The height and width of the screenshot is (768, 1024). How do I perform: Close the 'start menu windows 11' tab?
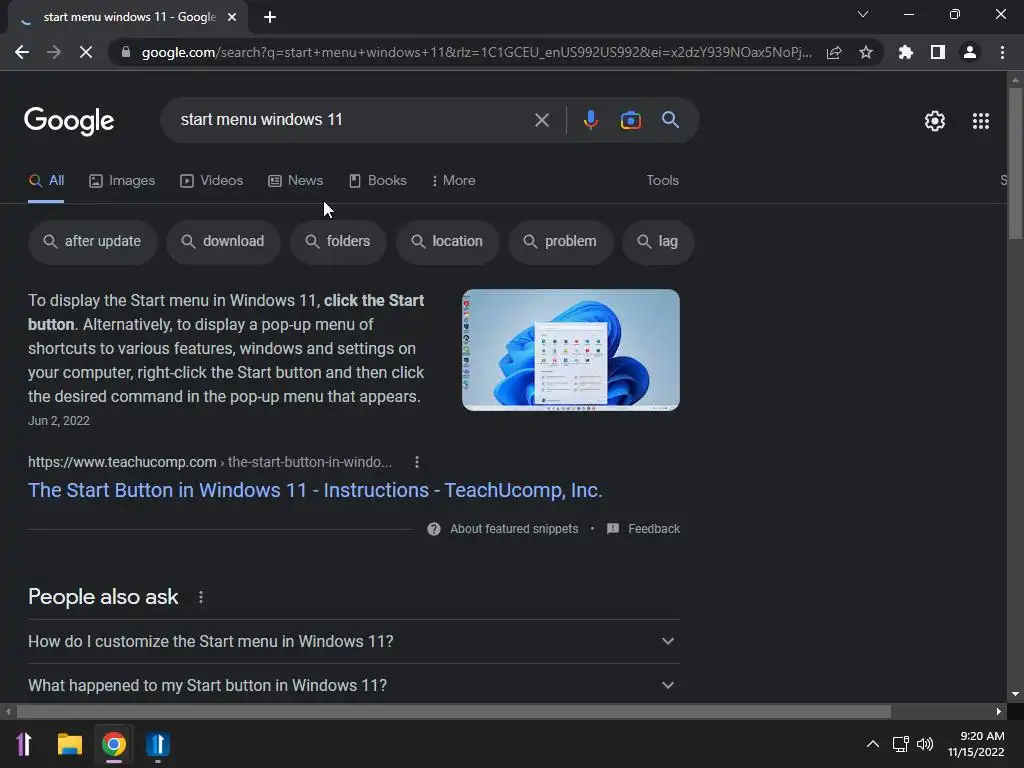pyautogui.click(x=232, y=18)
